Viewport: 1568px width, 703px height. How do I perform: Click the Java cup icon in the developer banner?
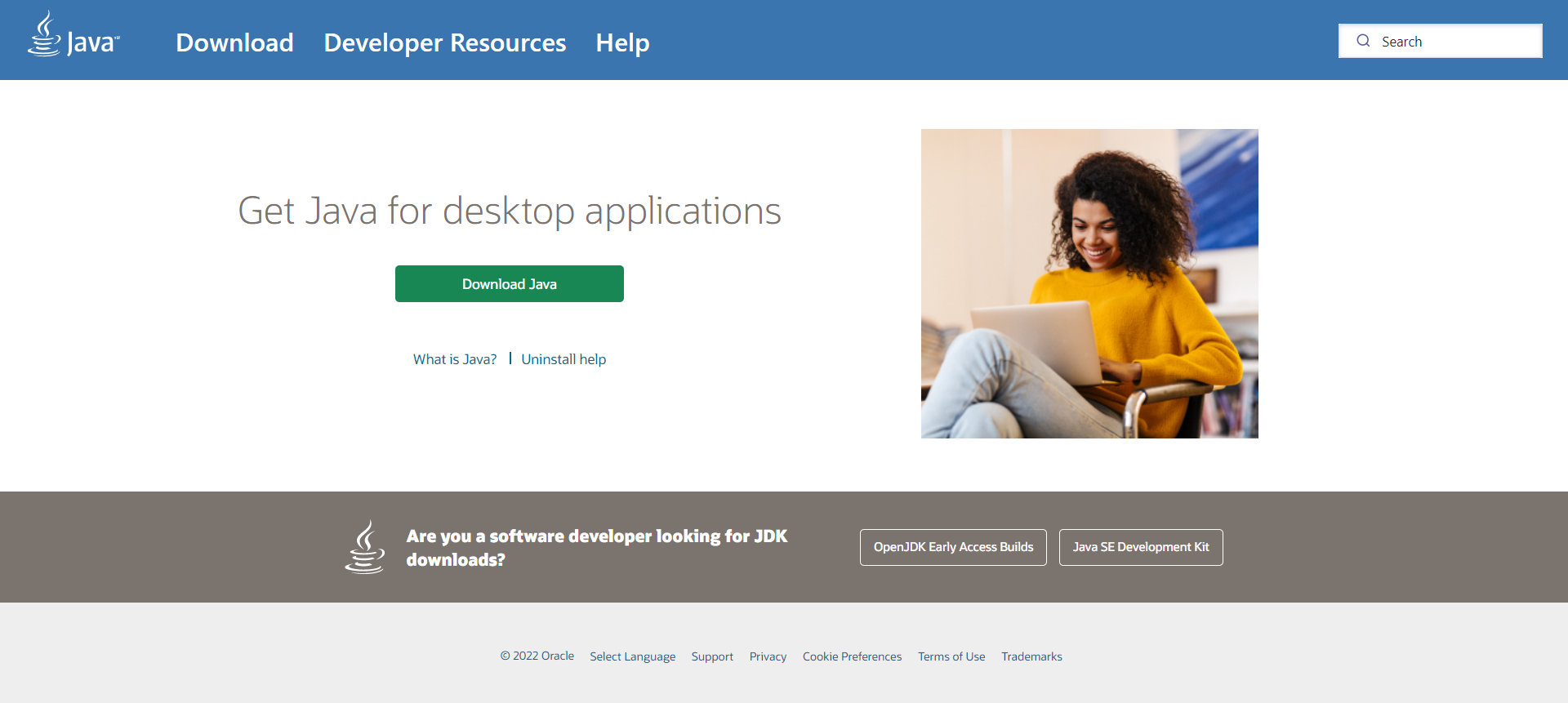365,547
